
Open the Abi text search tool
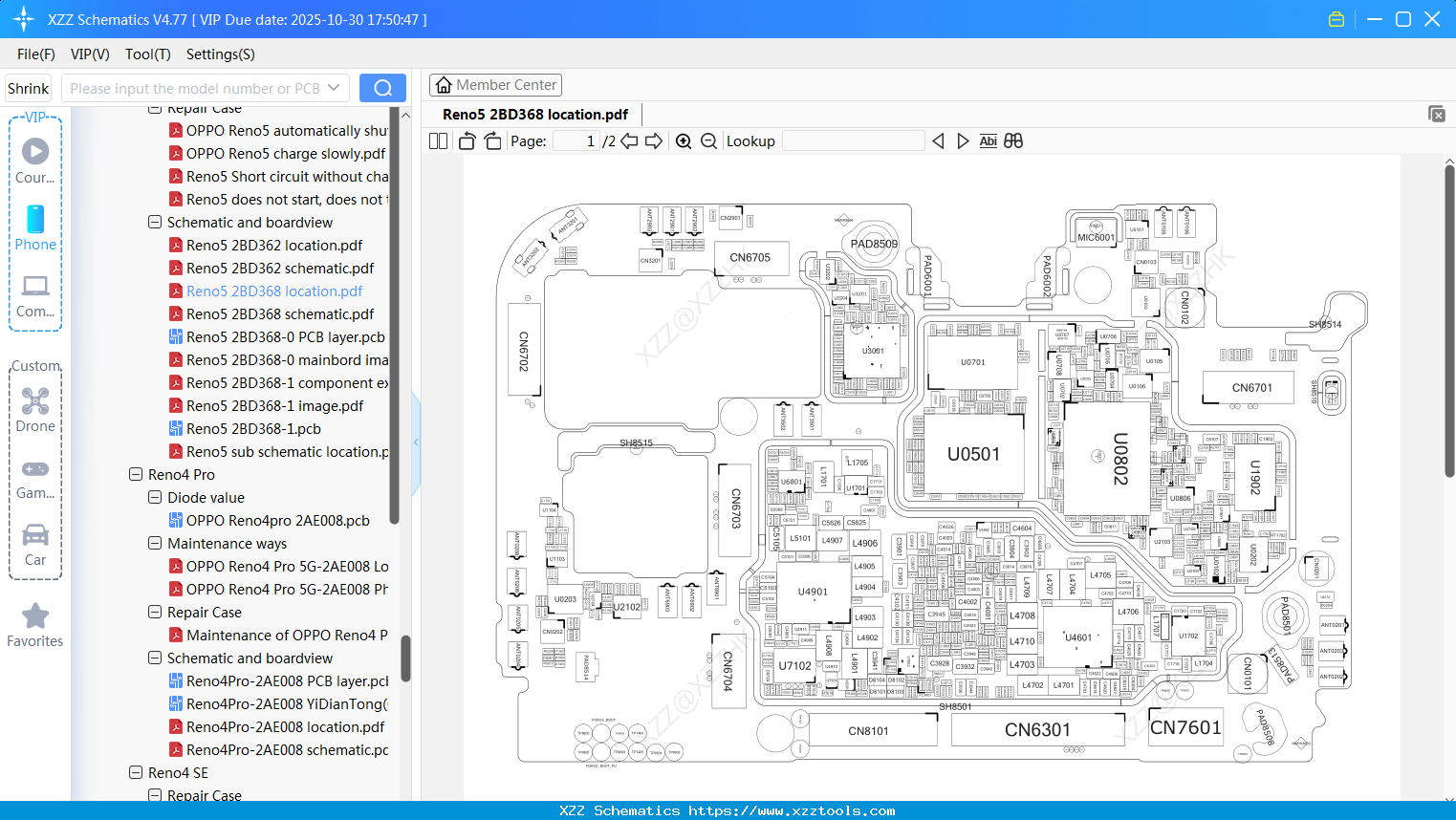pyautogui.click(x=988, y=140)
